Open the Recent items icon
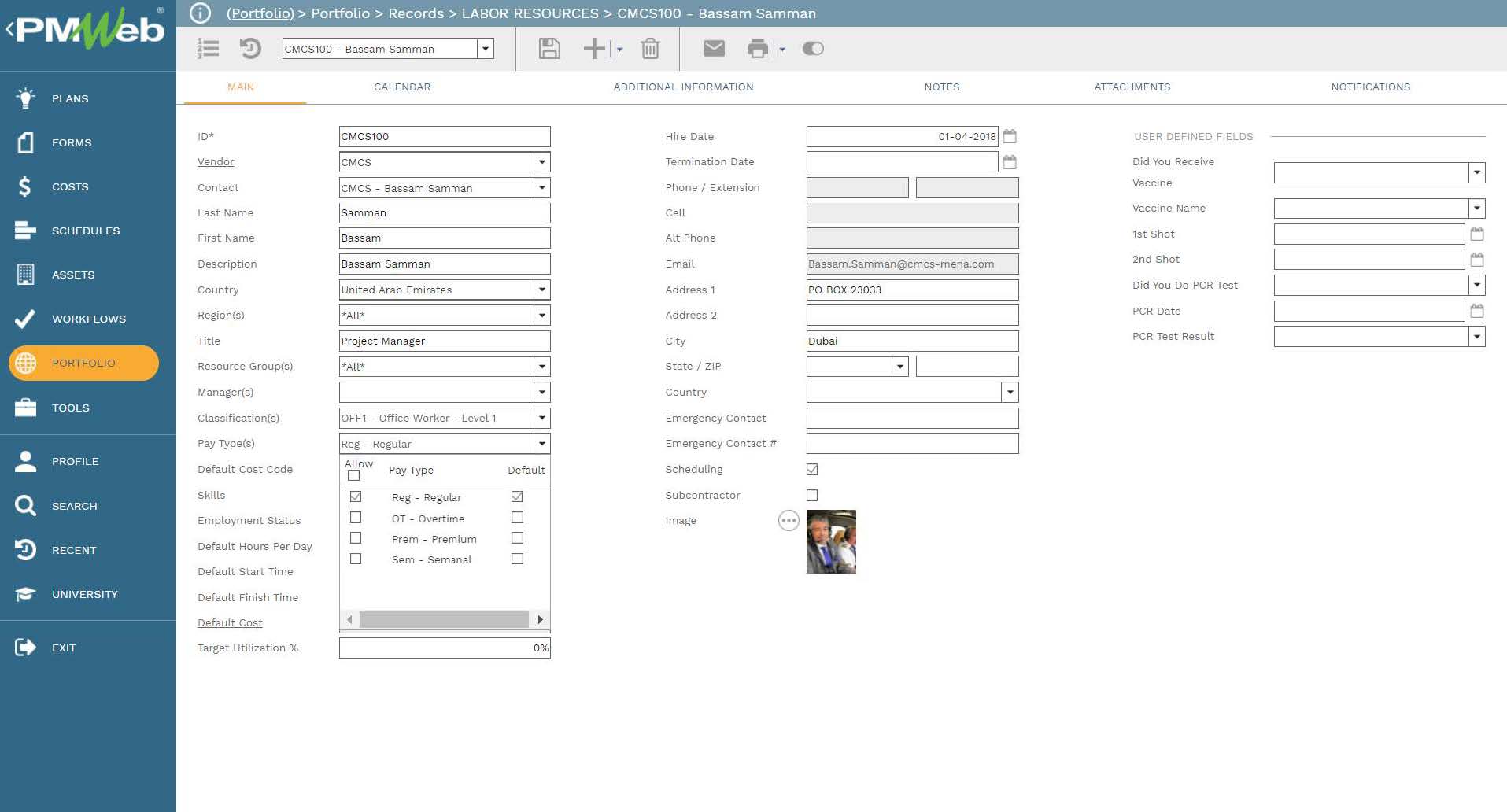The image size is (1507, 812). [x=25, y=550]
